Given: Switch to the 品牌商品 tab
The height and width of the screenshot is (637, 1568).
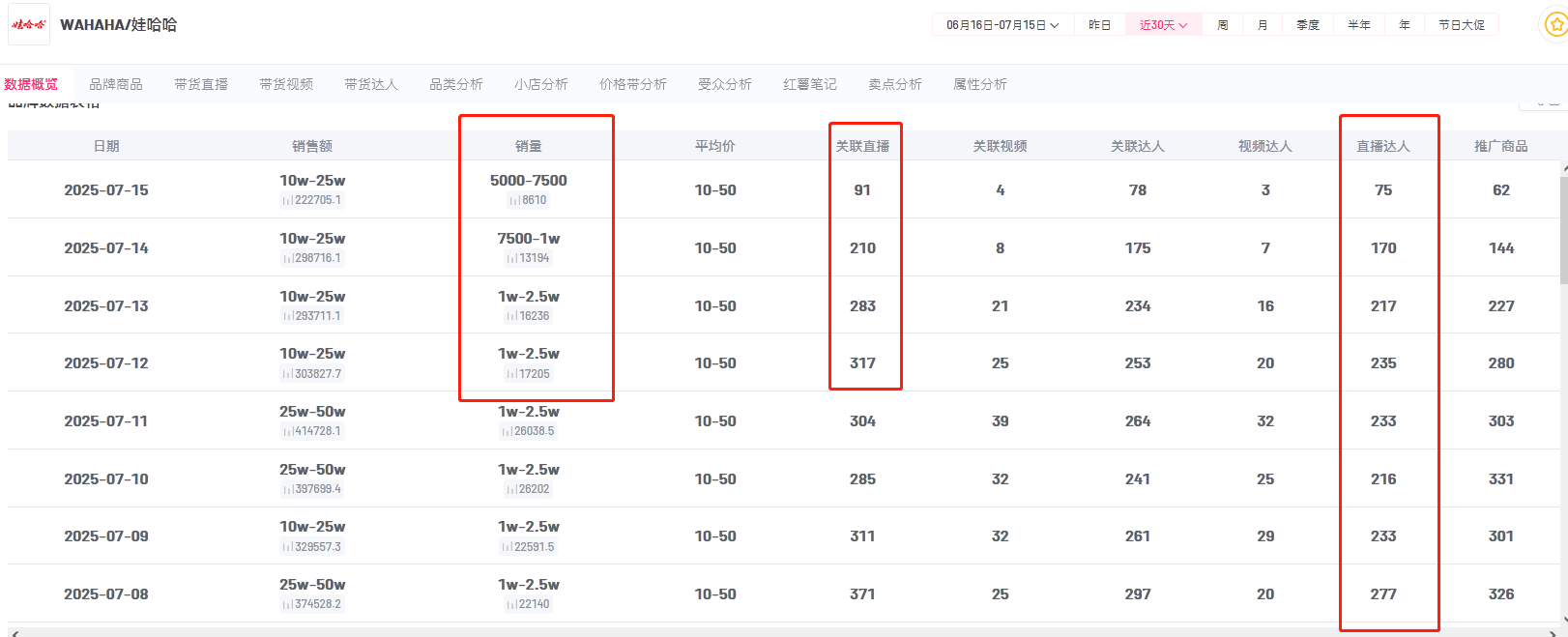Looking at the screenshot, I should (116, 85).
